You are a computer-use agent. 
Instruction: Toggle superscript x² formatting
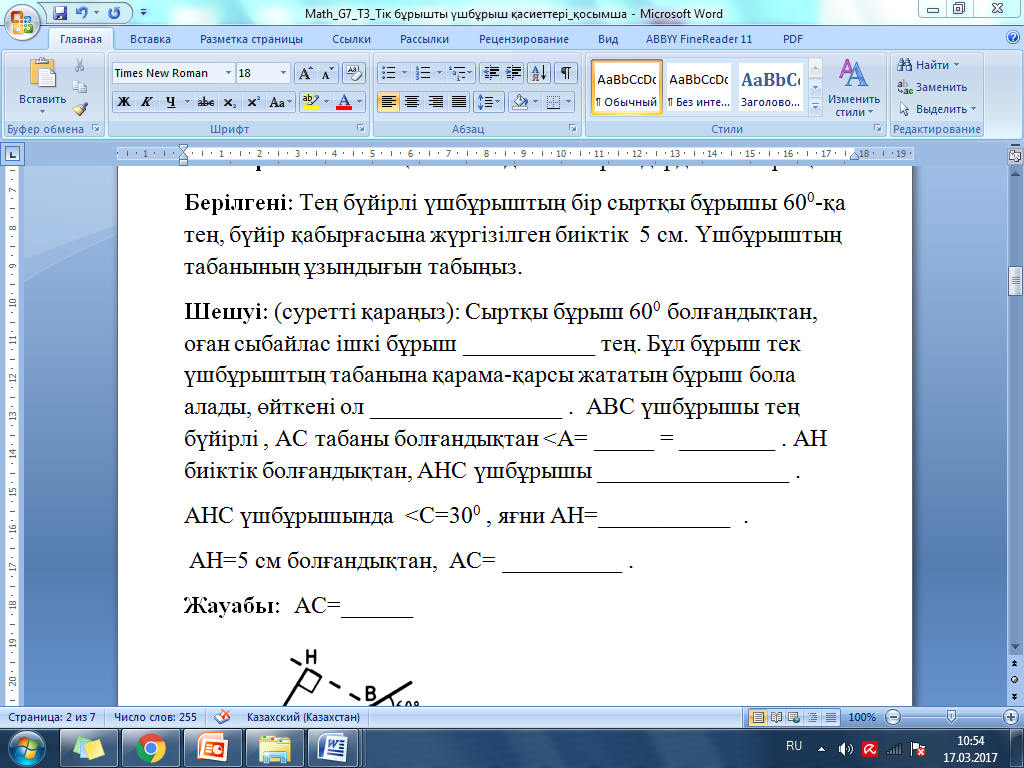(253, 102)
